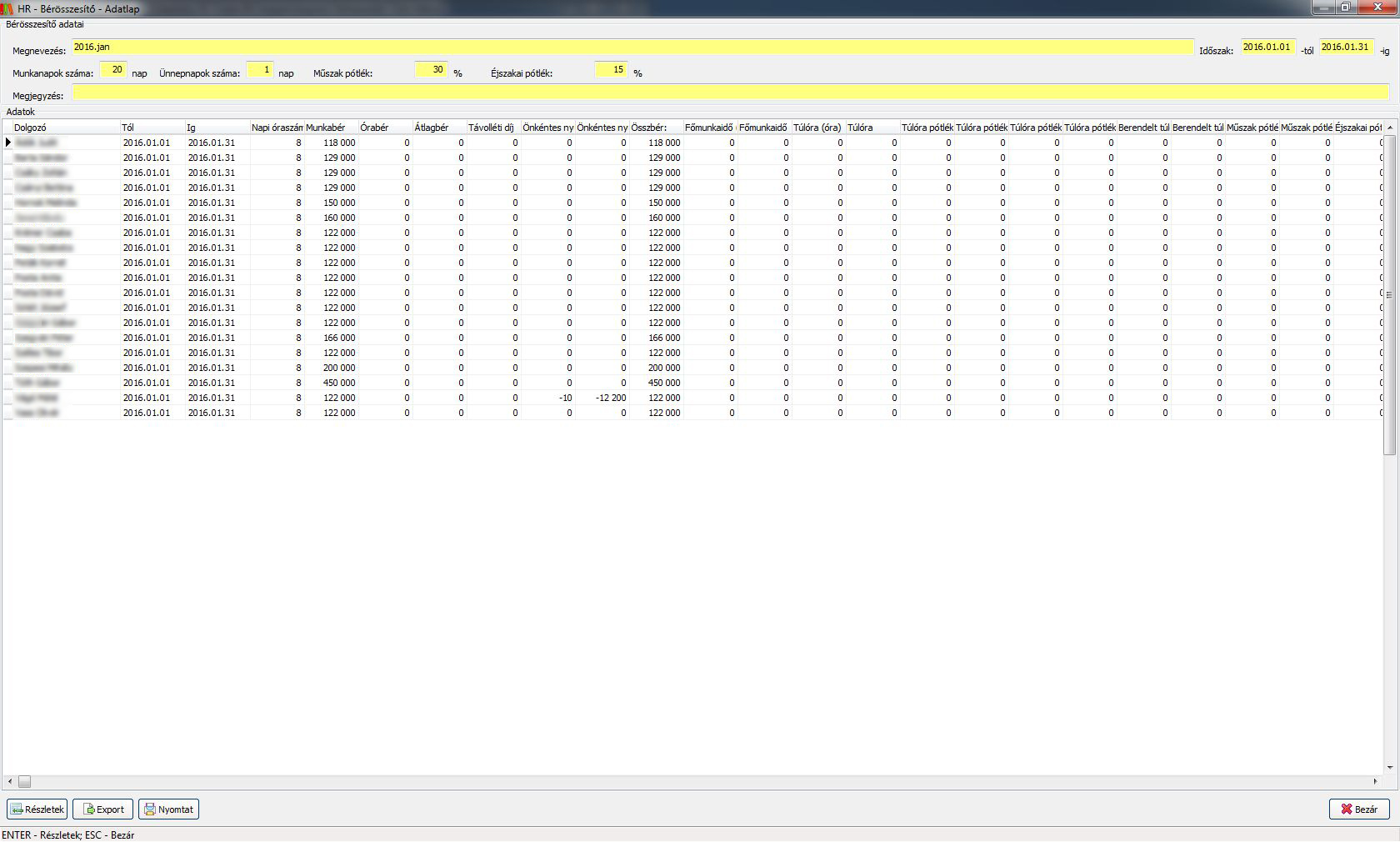The image size is (1400, 842).
Task: Click the Nyomtat print button
Action: coord(168,809)
